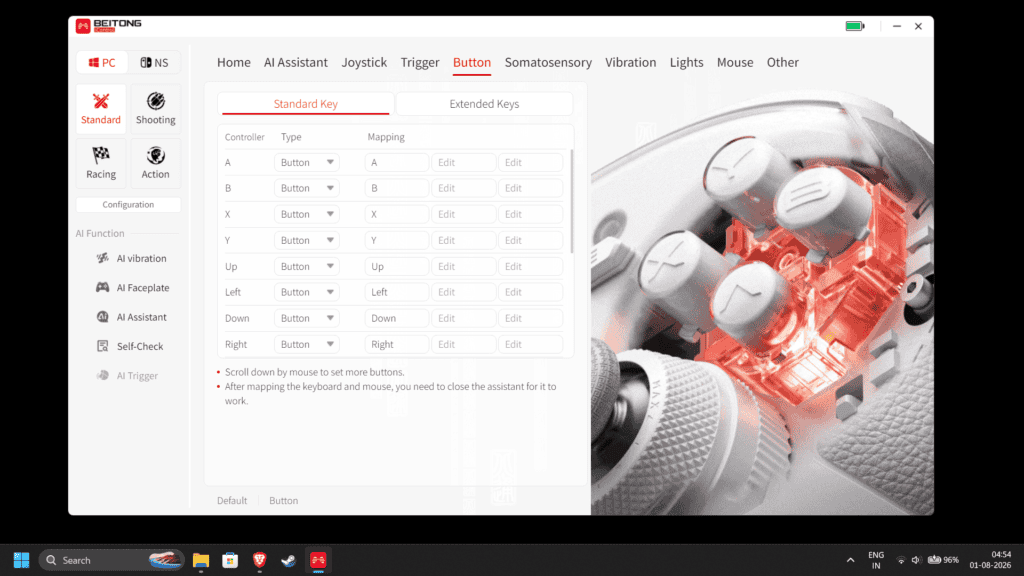
Task: Switch to NS platform mode
Action: pyautogui.click(x=154, y=63)
